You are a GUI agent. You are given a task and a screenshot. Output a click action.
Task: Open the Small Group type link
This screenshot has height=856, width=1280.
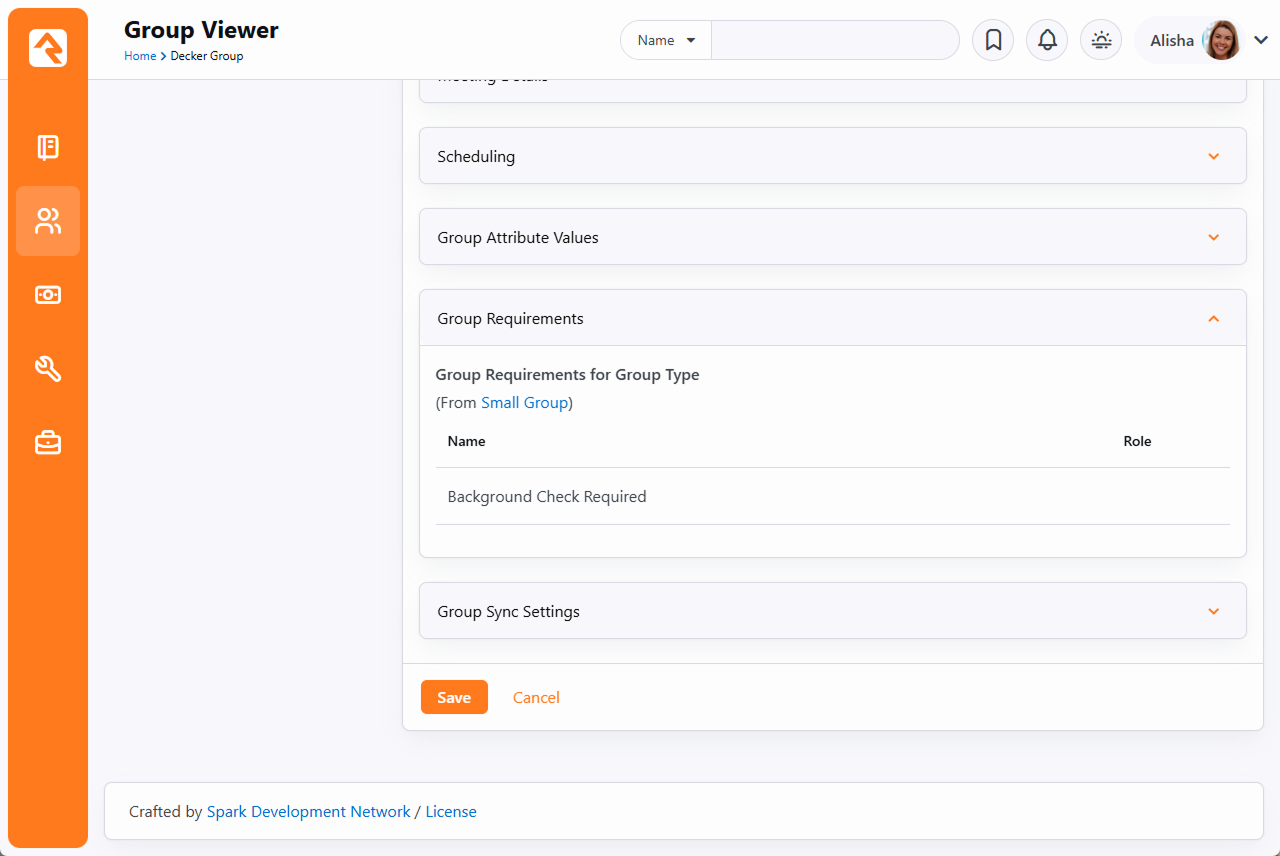[x=525, y=403]
